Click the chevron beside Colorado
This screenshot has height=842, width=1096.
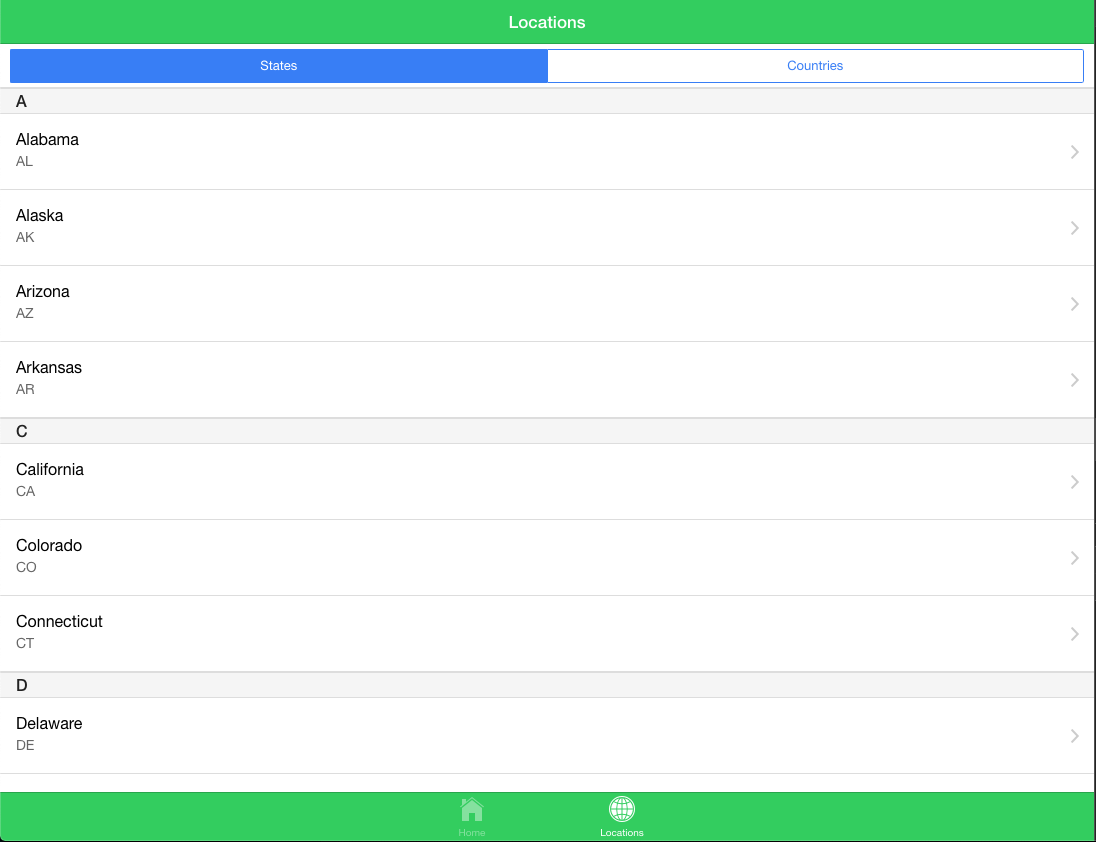click(x=1075, y=558)
